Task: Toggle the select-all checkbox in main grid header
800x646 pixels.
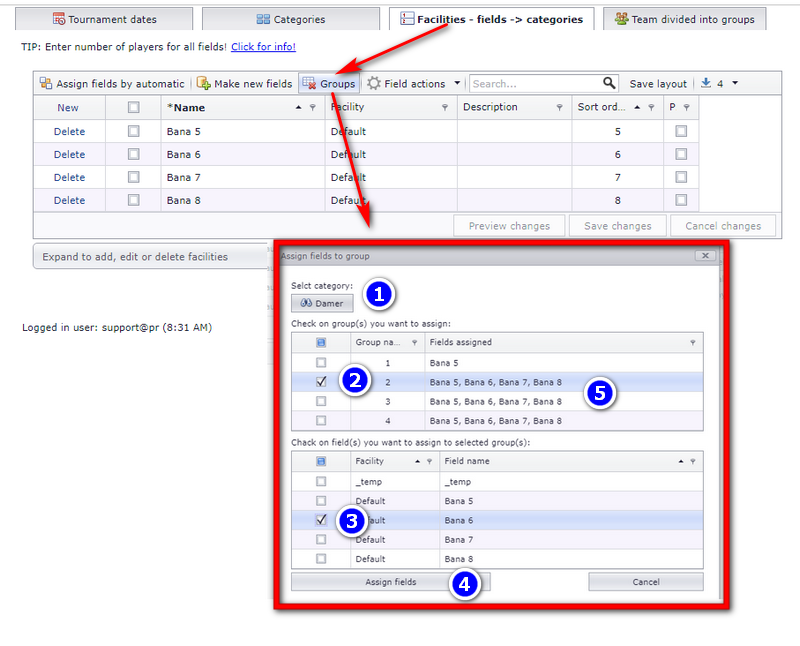Action: point(134,107)
